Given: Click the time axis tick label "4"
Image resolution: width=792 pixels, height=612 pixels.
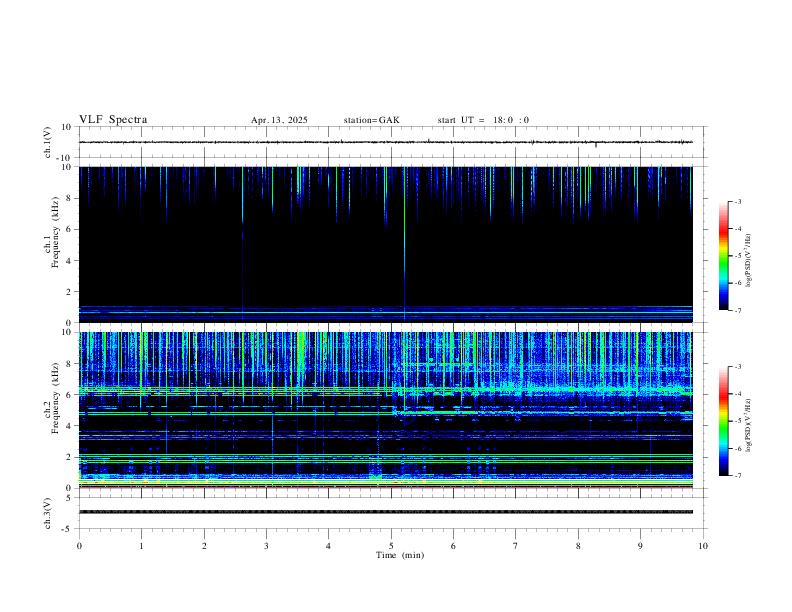Looking at the screenshot, I should point(328,546).
